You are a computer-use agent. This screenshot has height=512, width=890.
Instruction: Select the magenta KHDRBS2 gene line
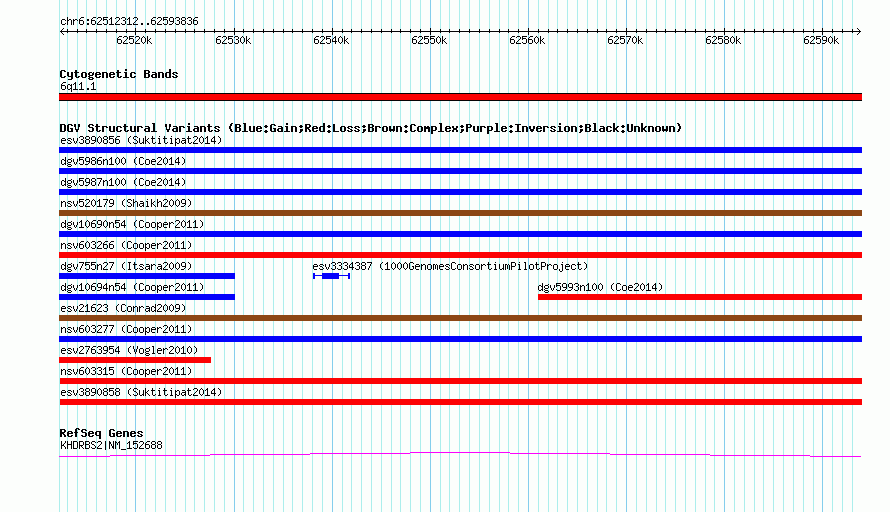coord(460,455)
